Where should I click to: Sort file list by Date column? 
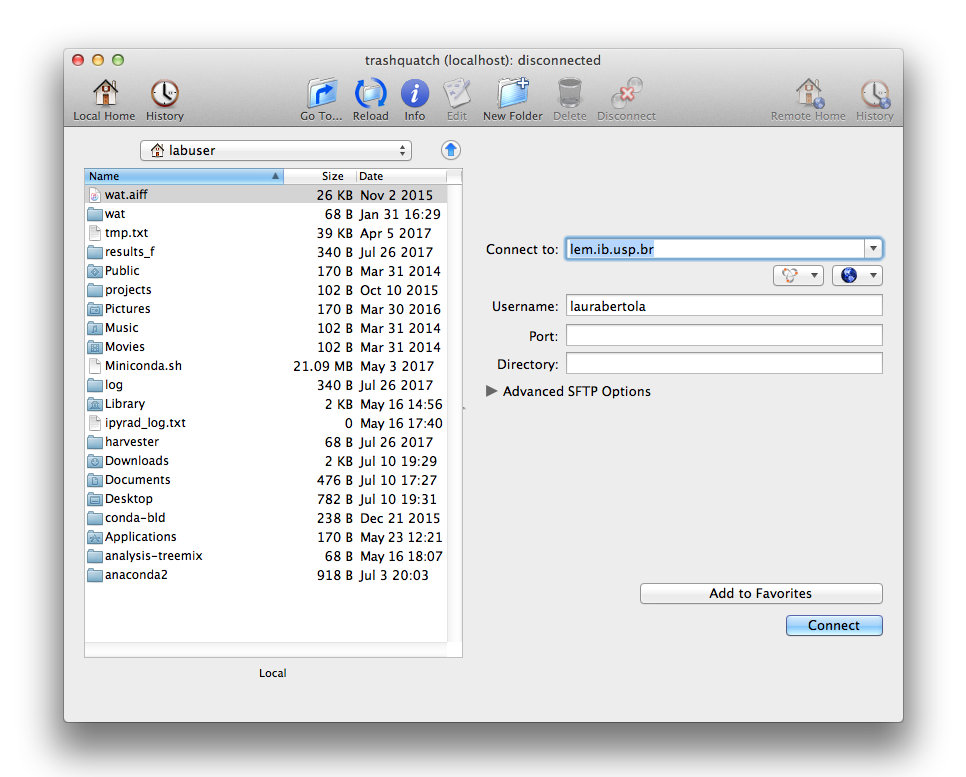pos(401,176)
